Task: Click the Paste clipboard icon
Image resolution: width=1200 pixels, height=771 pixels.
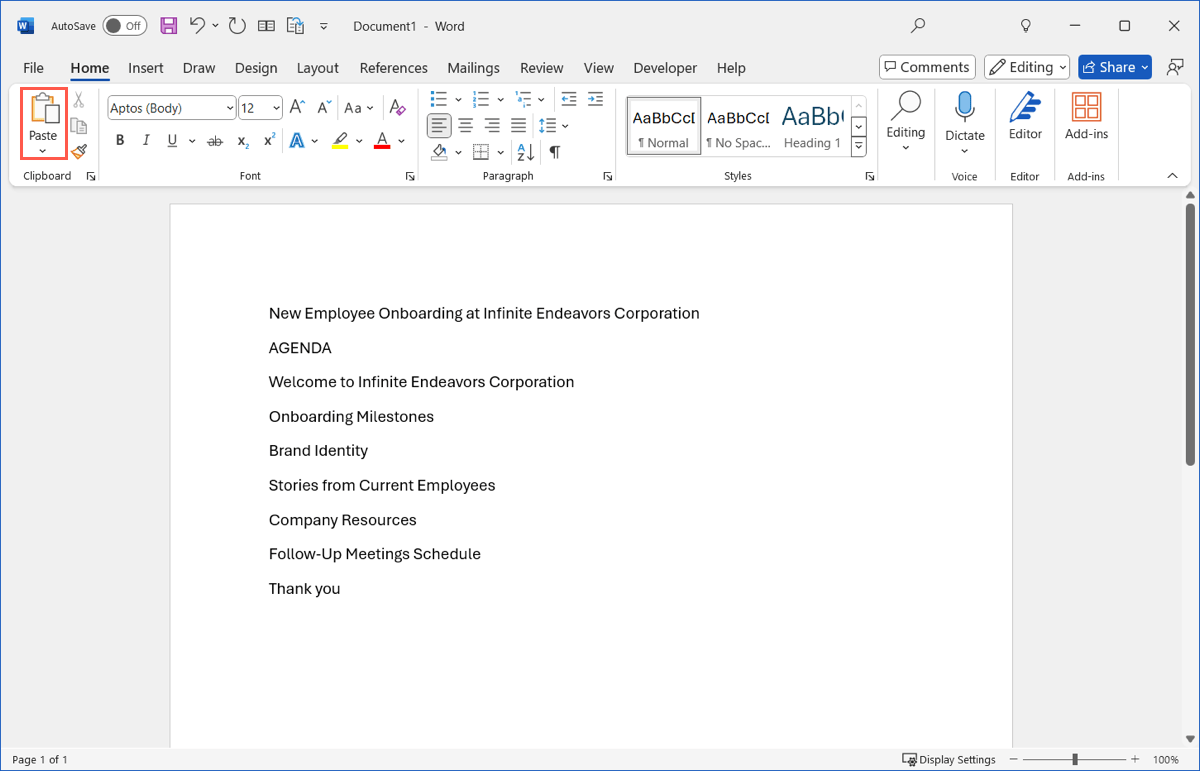Action: 43,109
